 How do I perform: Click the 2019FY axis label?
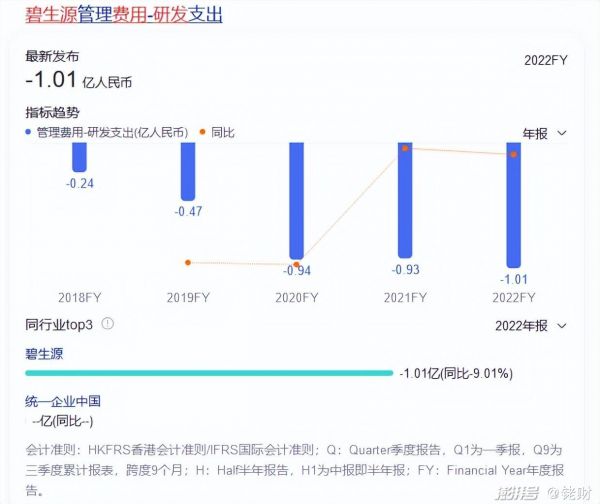point(188,297)
